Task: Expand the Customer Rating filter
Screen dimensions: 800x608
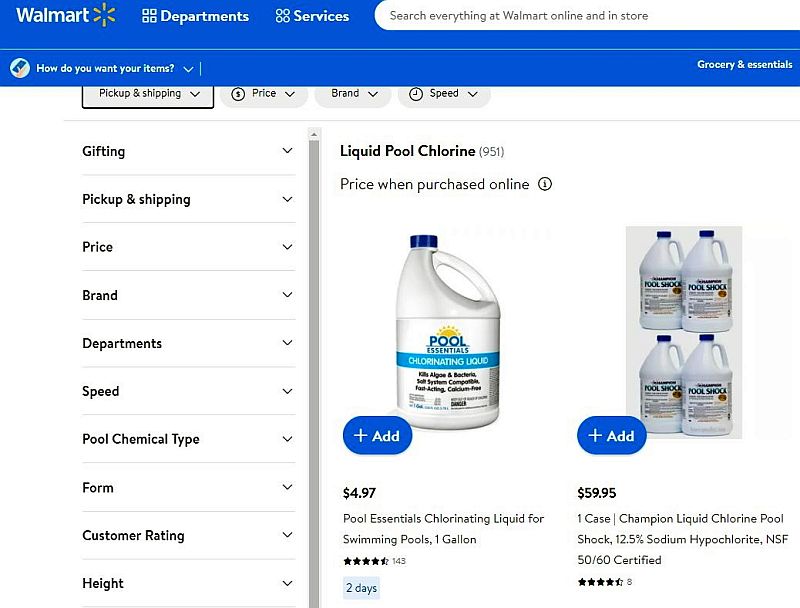Action: pyautogui.click(x=188, y=535)
